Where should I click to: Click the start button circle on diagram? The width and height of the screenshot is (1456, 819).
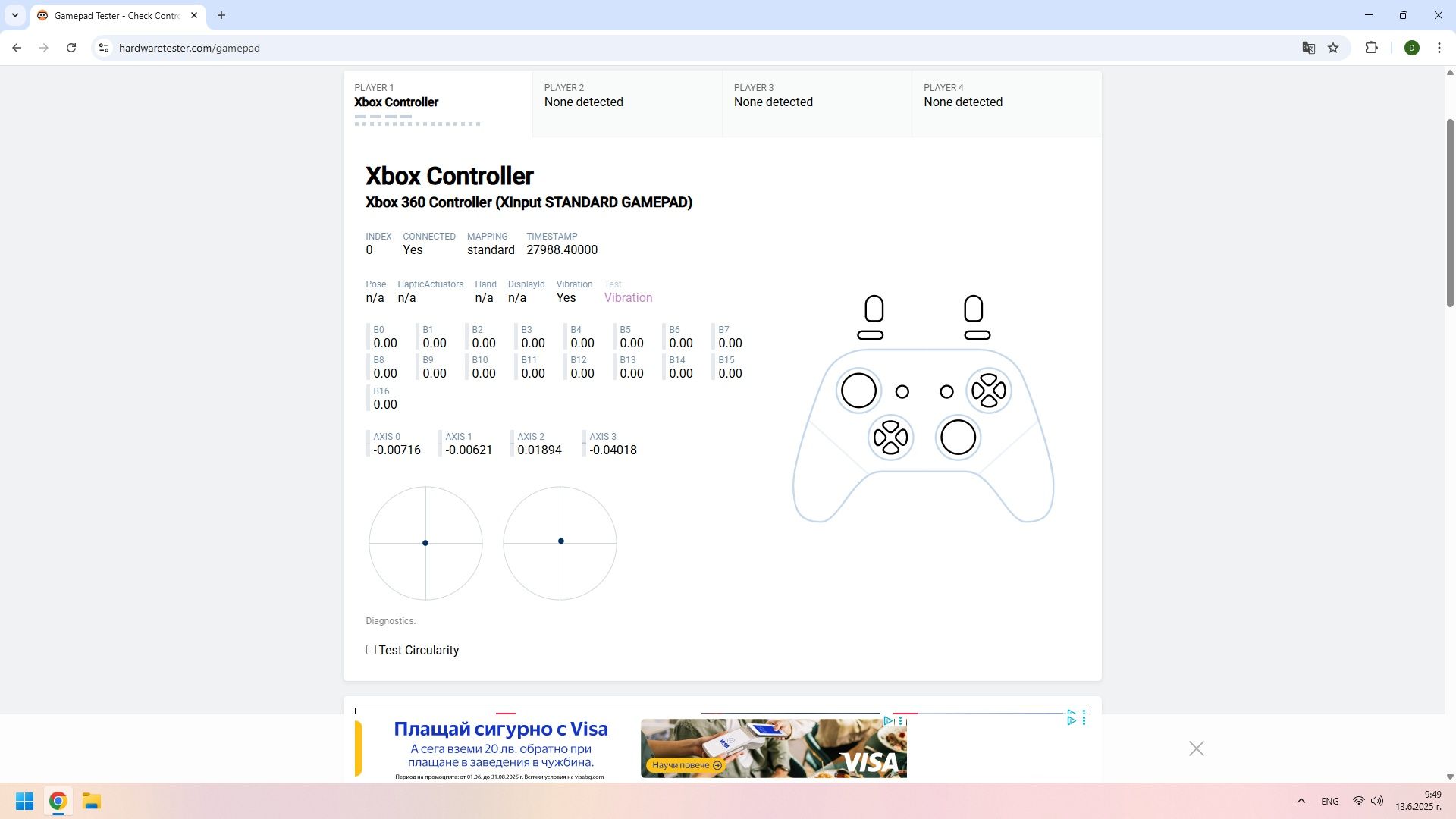tap(946, 392)
